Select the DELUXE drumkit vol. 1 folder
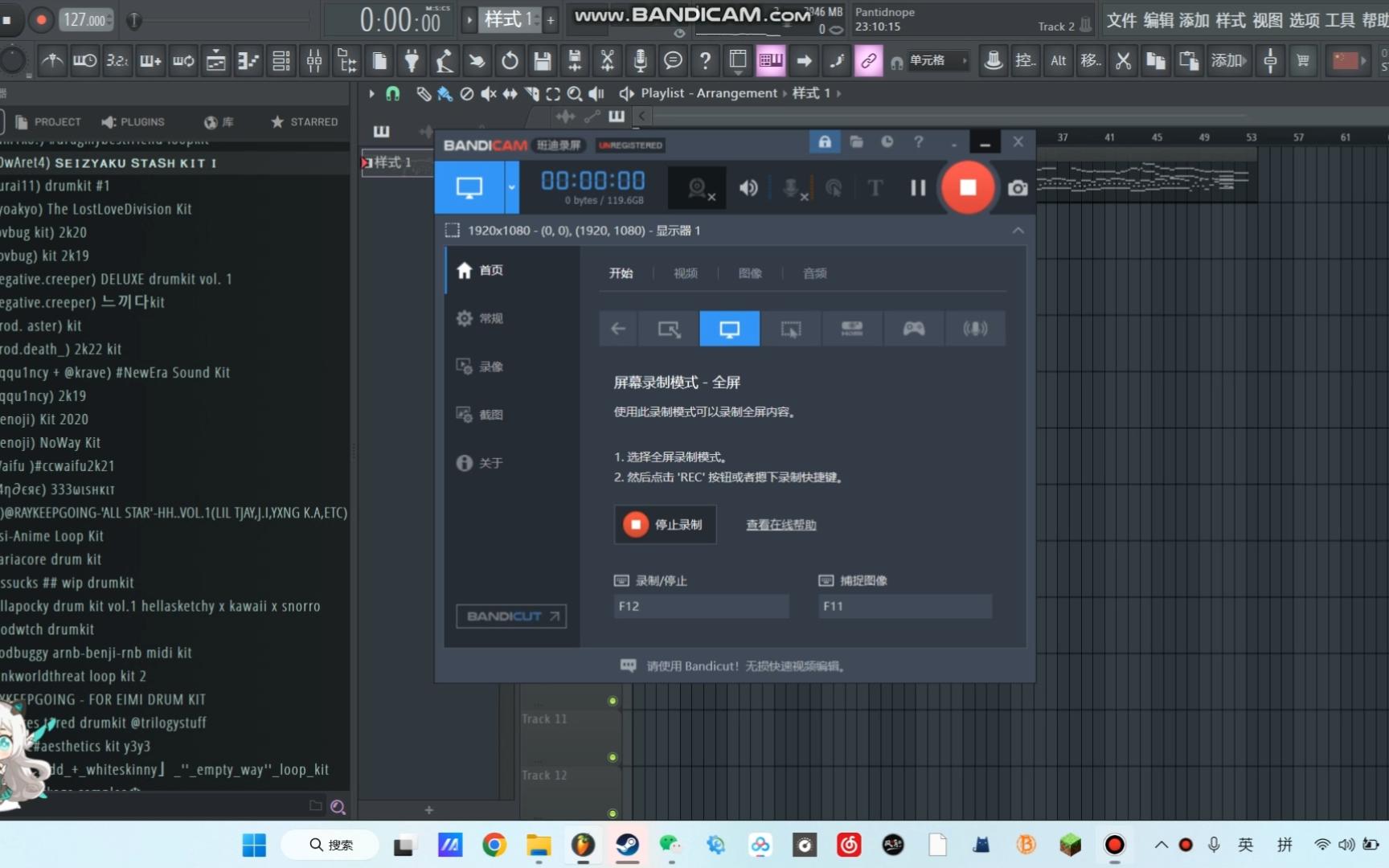The height and width of the screenshot is (868, 1389). [174, 279]
